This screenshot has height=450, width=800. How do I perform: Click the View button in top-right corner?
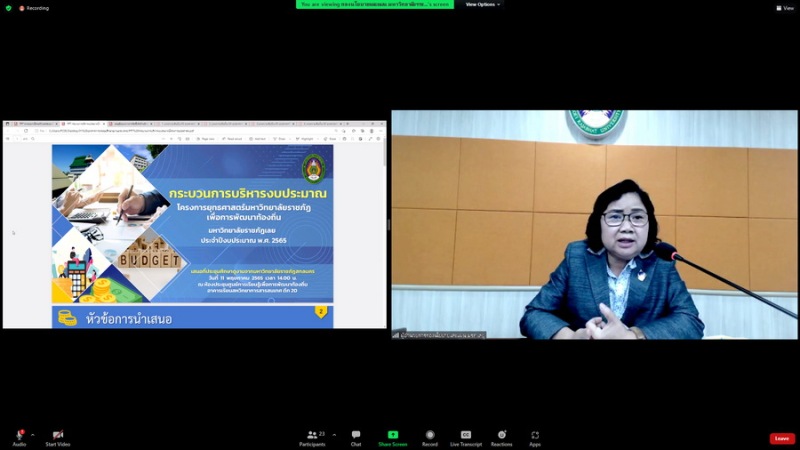click(x=785, y=7)
